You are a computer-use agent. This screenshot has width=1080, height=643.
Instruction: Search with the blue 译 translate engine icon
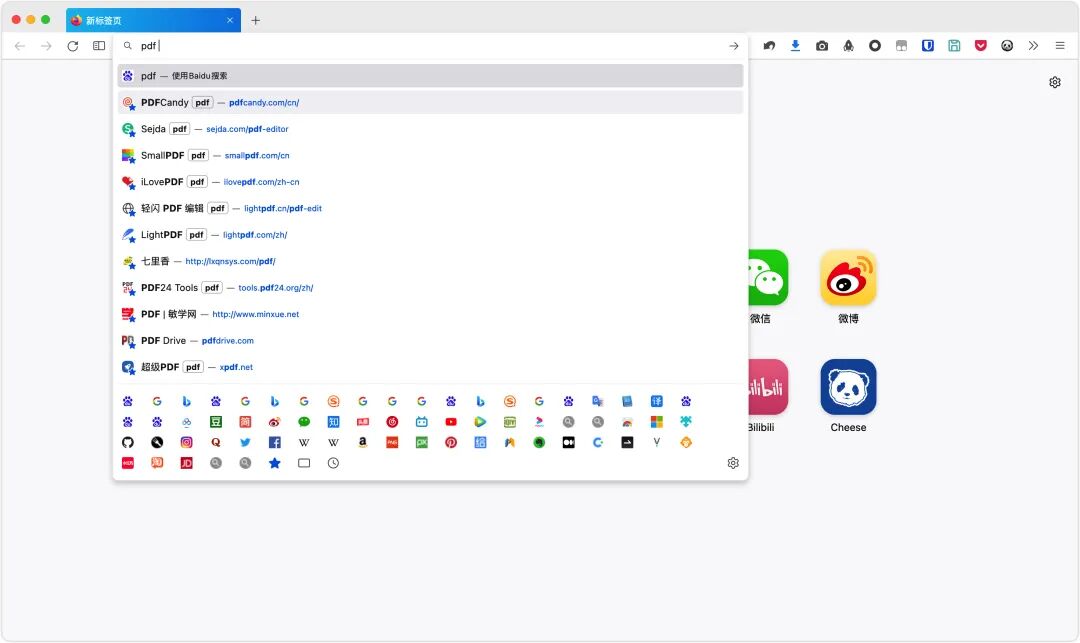pyautogui.click(x=656, y=401)
